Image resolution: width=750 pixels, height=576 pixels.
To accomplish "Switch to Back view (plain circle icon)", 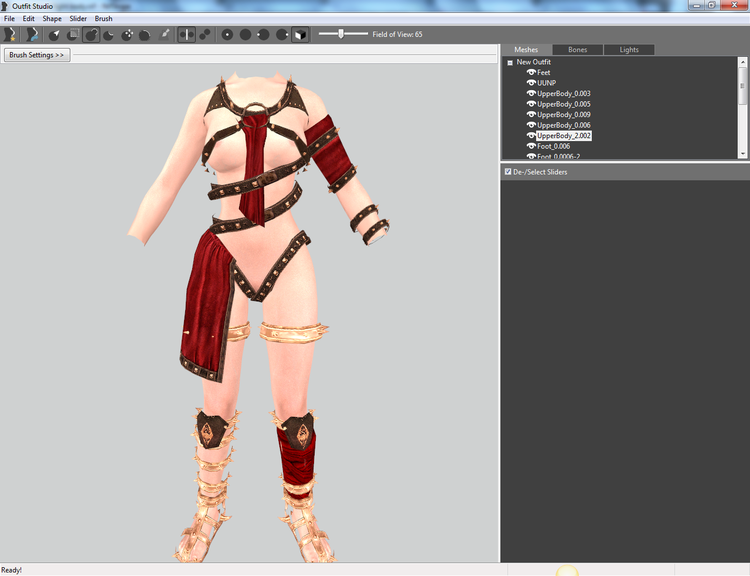I will [245, 34].
